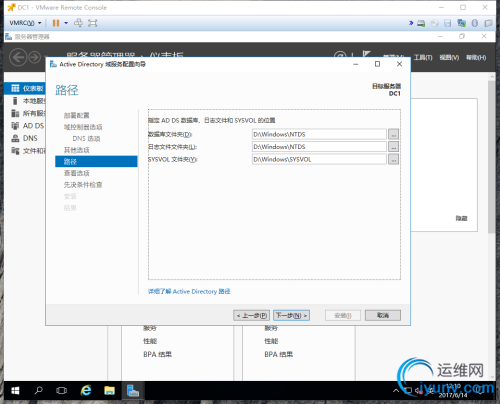Open the 帮助(H) menu
The height and width of the screenshot is (404, 500).
coord(476,58)
